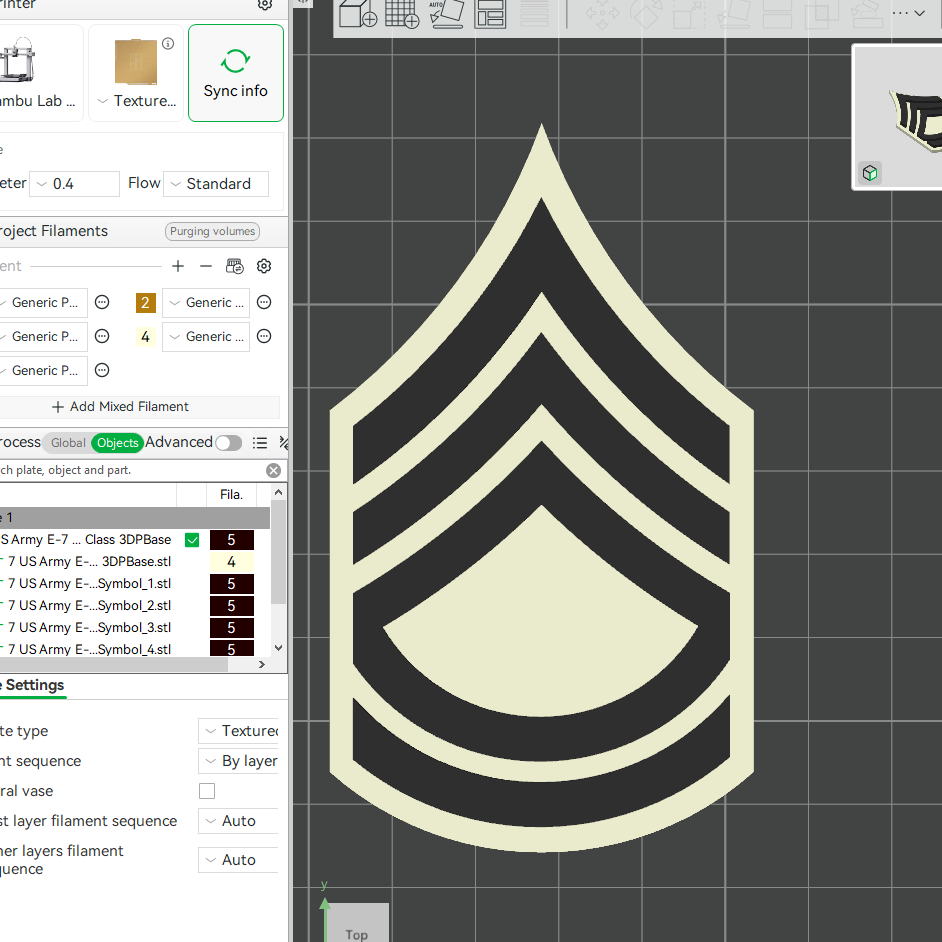Click ellipsis next to third-row Generic P filament
Image resolution: width=942 pixels, height=942 pixels.
click(x=102, y=370)
